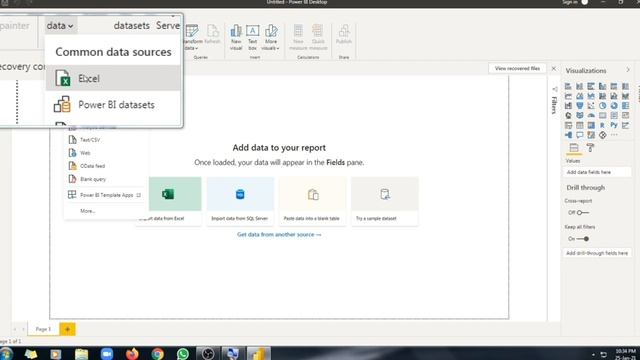Click the New visual ribbon button
The width and height of the screenshot is (640, 360).
[236, 37]
